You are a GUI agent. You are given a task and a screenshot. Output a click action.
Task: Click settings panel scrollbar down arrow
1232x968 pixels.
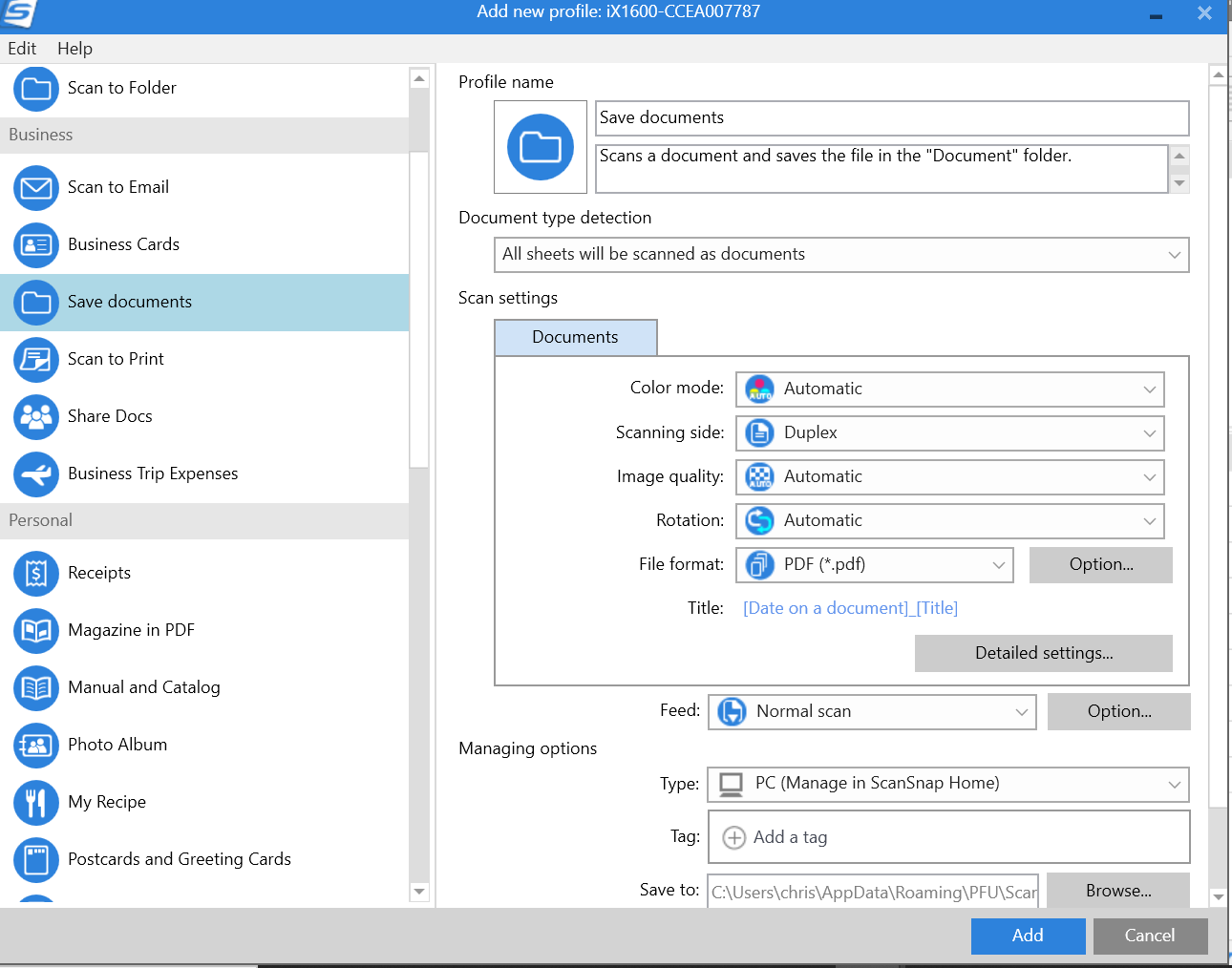tap(1218, 897)
